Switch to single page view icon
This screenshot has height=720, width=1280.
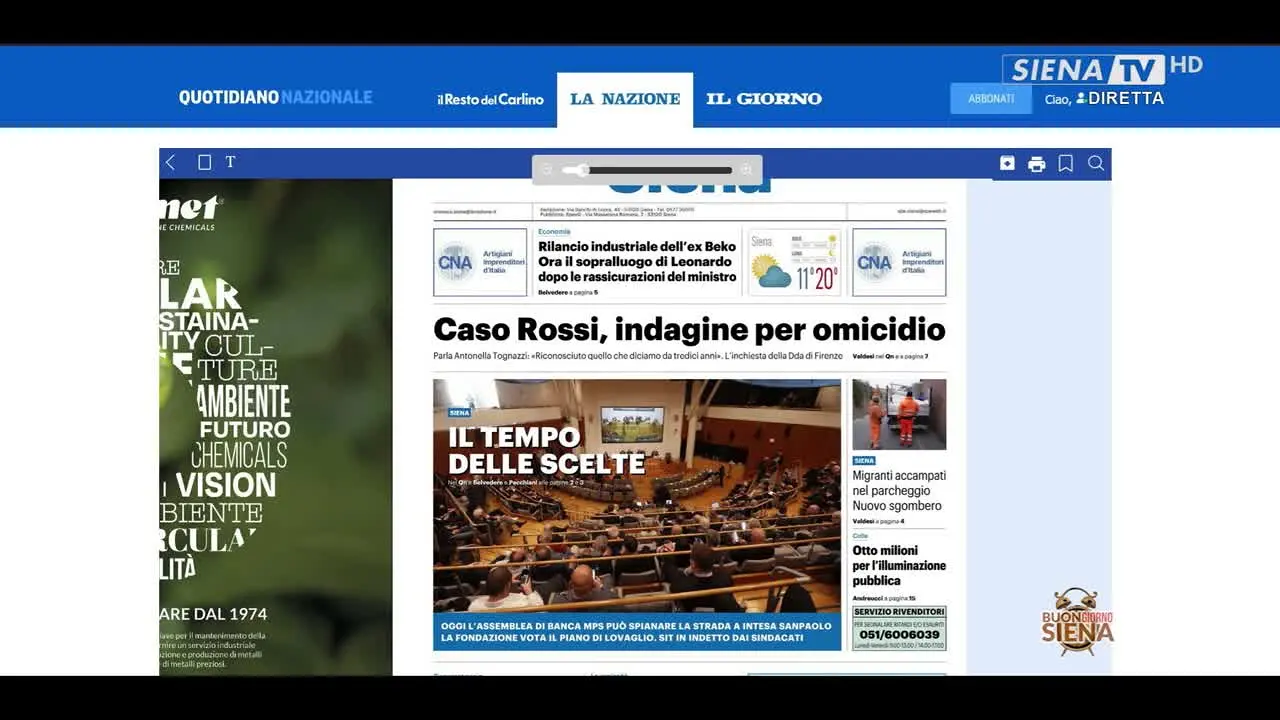(x=204, y=162)
